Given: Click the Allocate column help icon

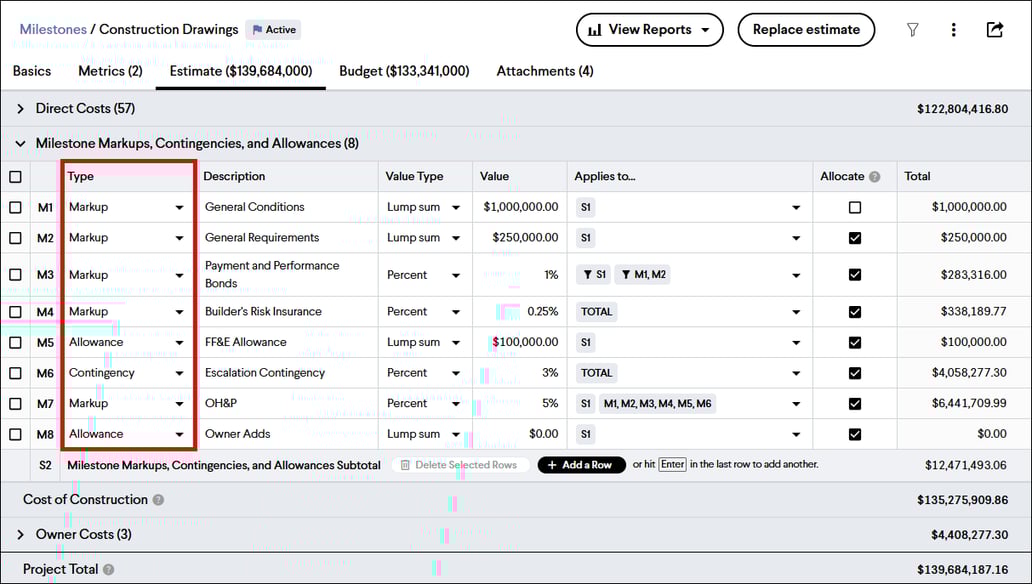Looking at the screenshot, I should (x=874, y=176).
